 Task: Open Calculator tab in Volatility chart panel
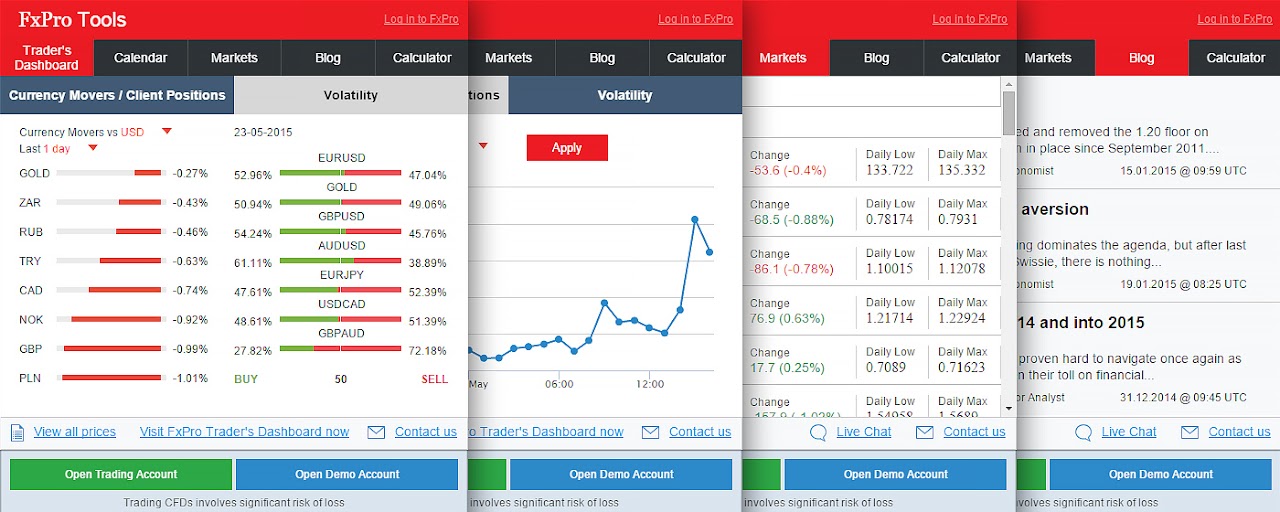[x=696, y=58]
